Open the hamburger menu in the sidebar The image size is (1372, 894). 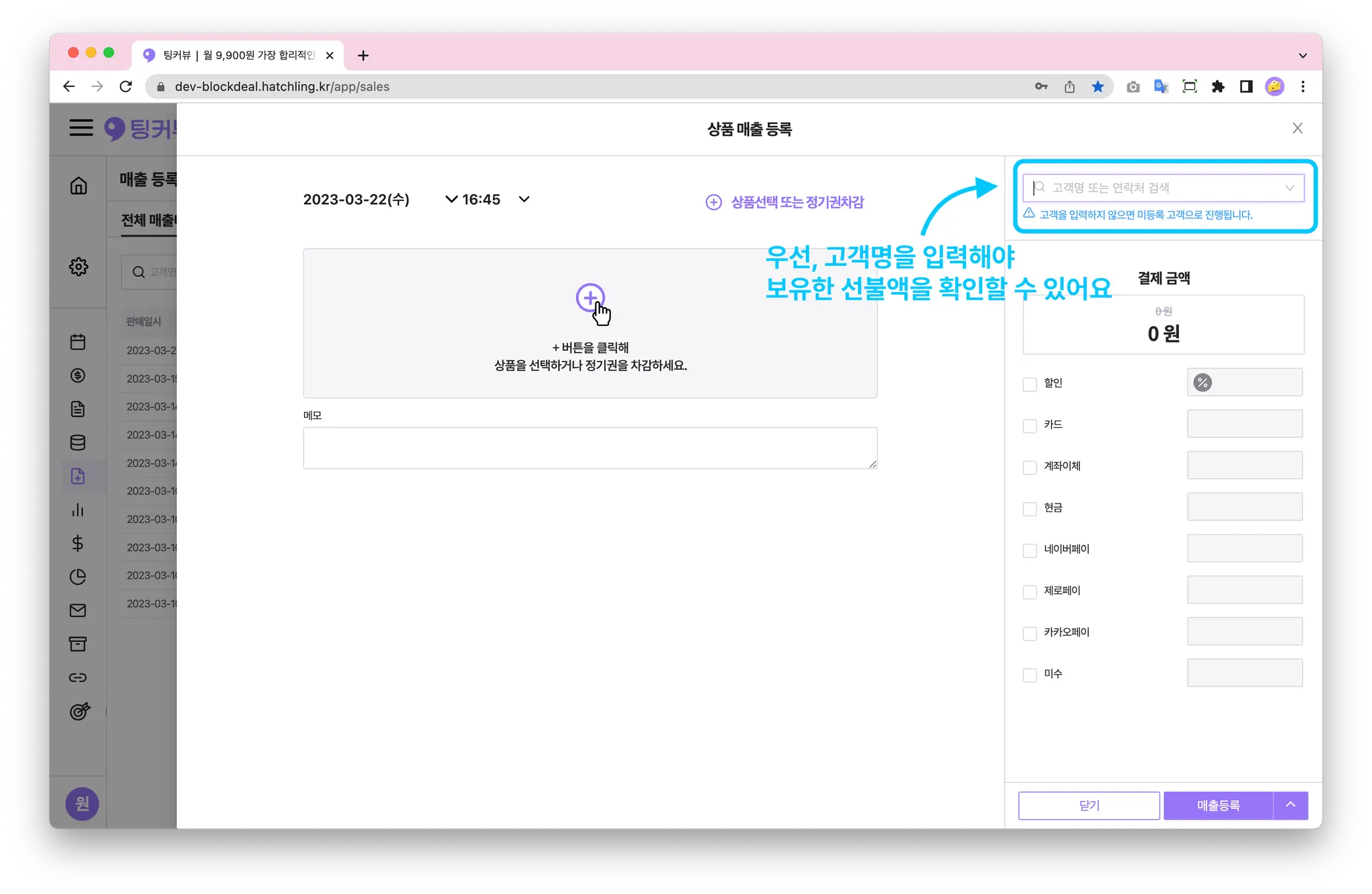(81, 127)
